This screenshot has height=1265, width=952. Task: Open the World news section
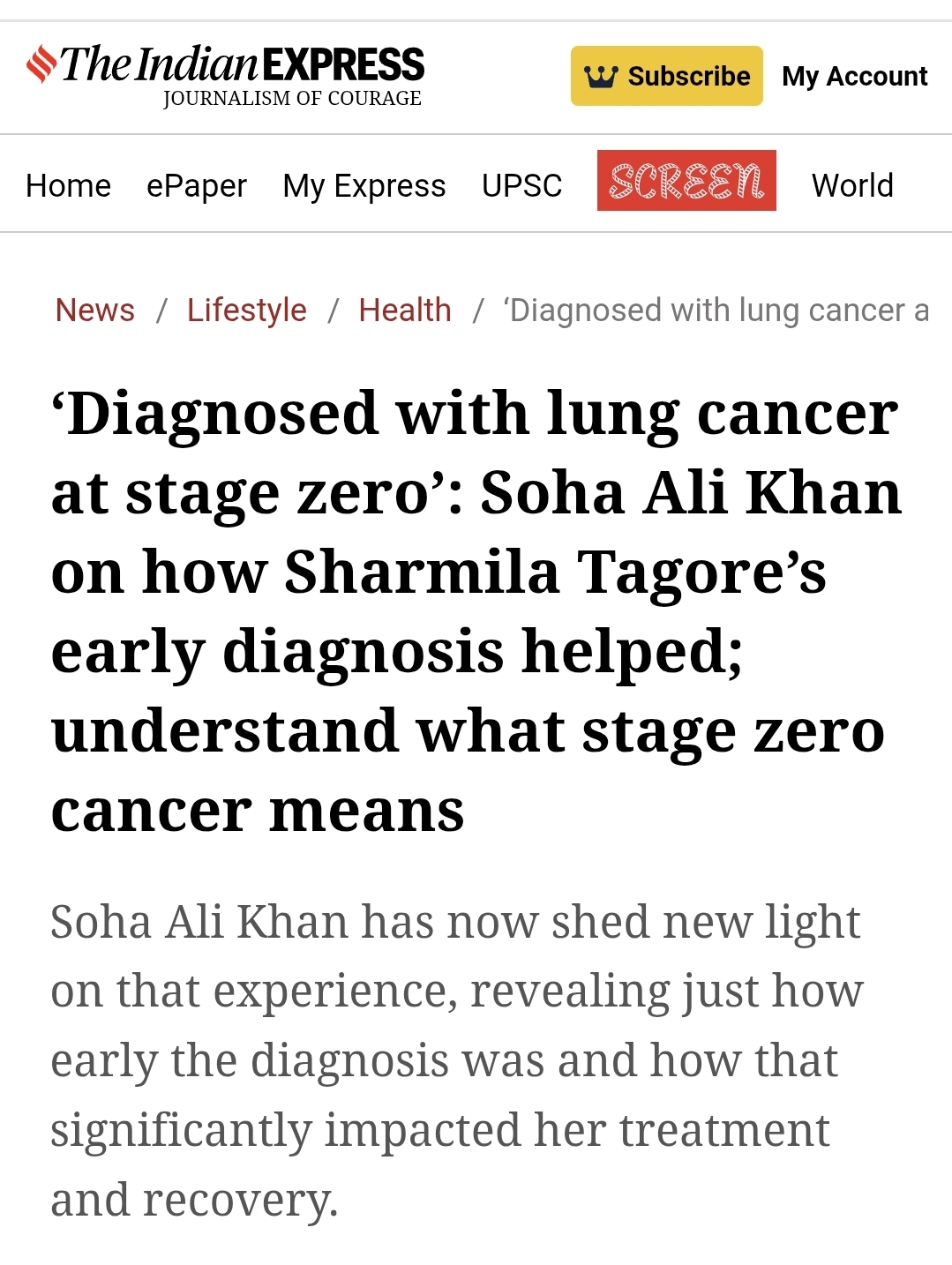[851, 186]
